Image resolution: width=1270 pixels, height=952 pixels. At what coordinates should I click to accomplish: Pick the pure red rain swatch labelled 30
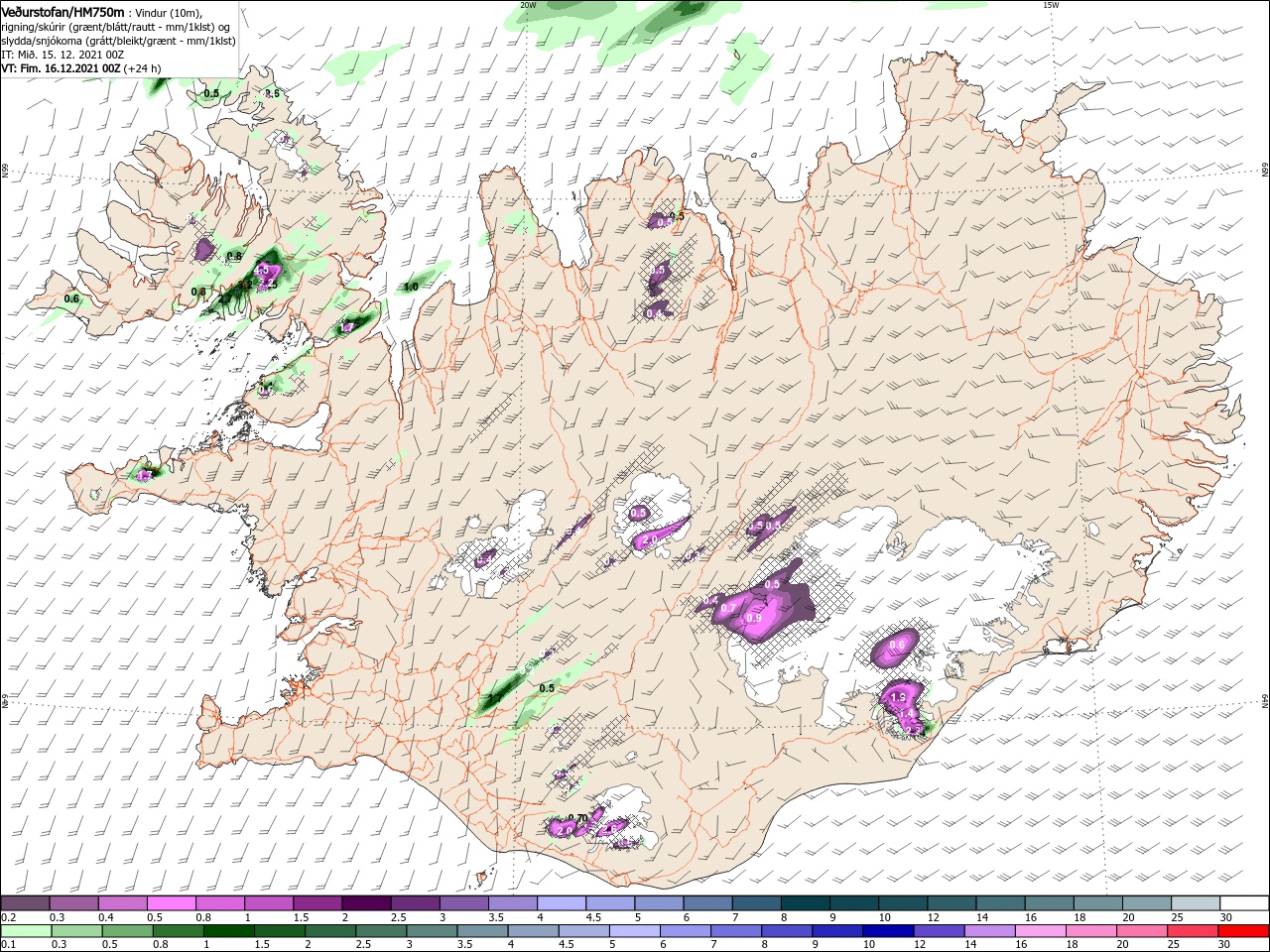click(x=1245, y=931)
